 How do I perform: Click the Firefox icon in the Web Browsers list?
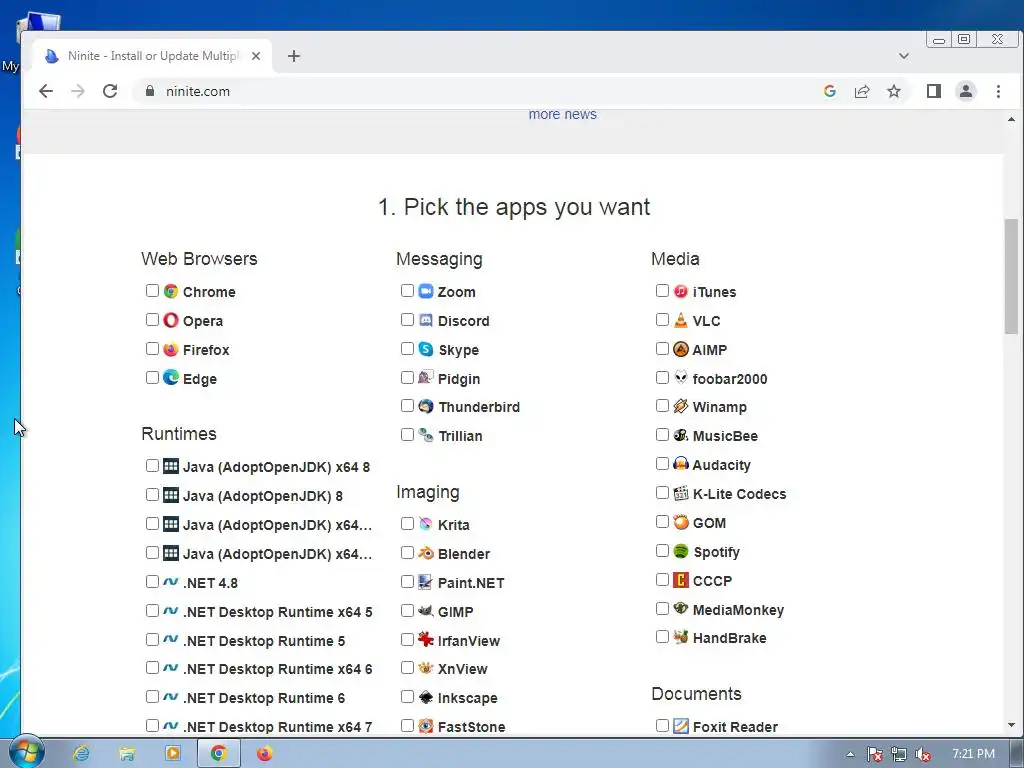171,349
